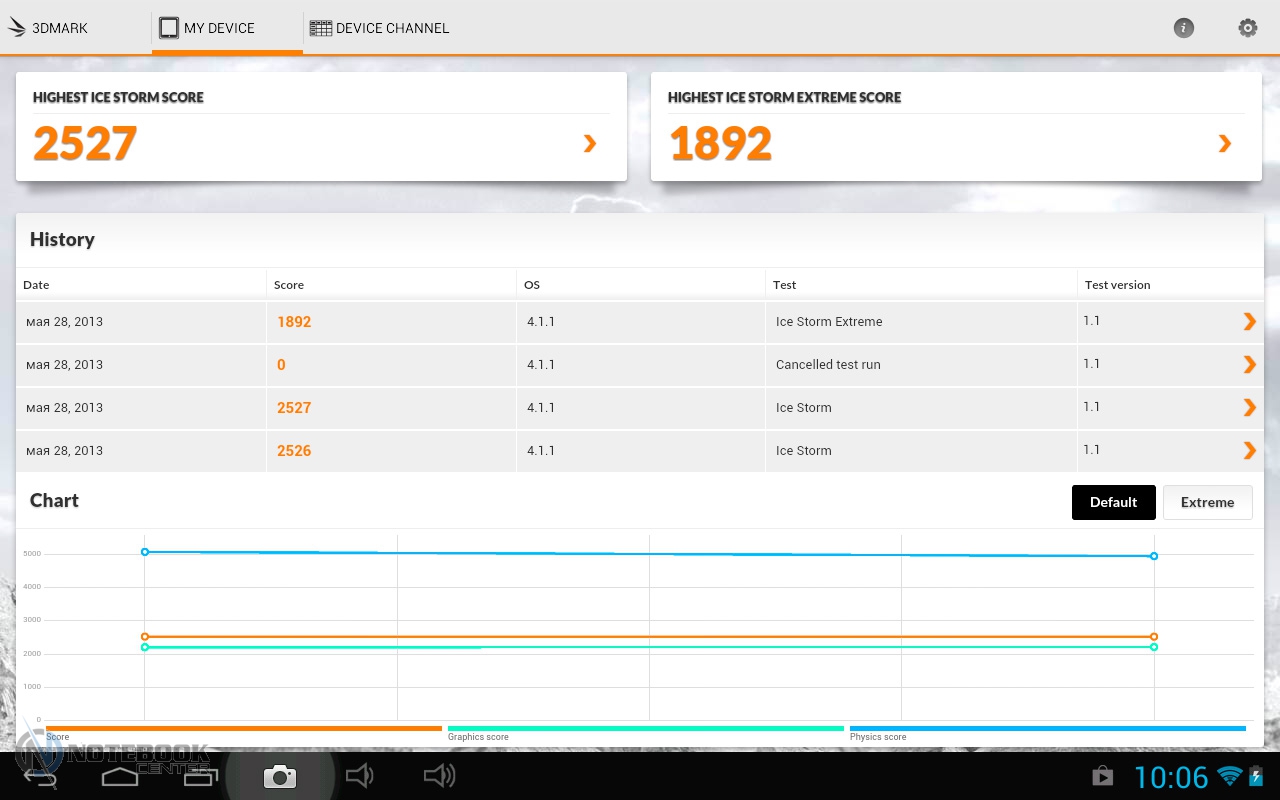1280x800 pixels.
Task: Switch chart to Default mode
Action: tap(1113, 502)
